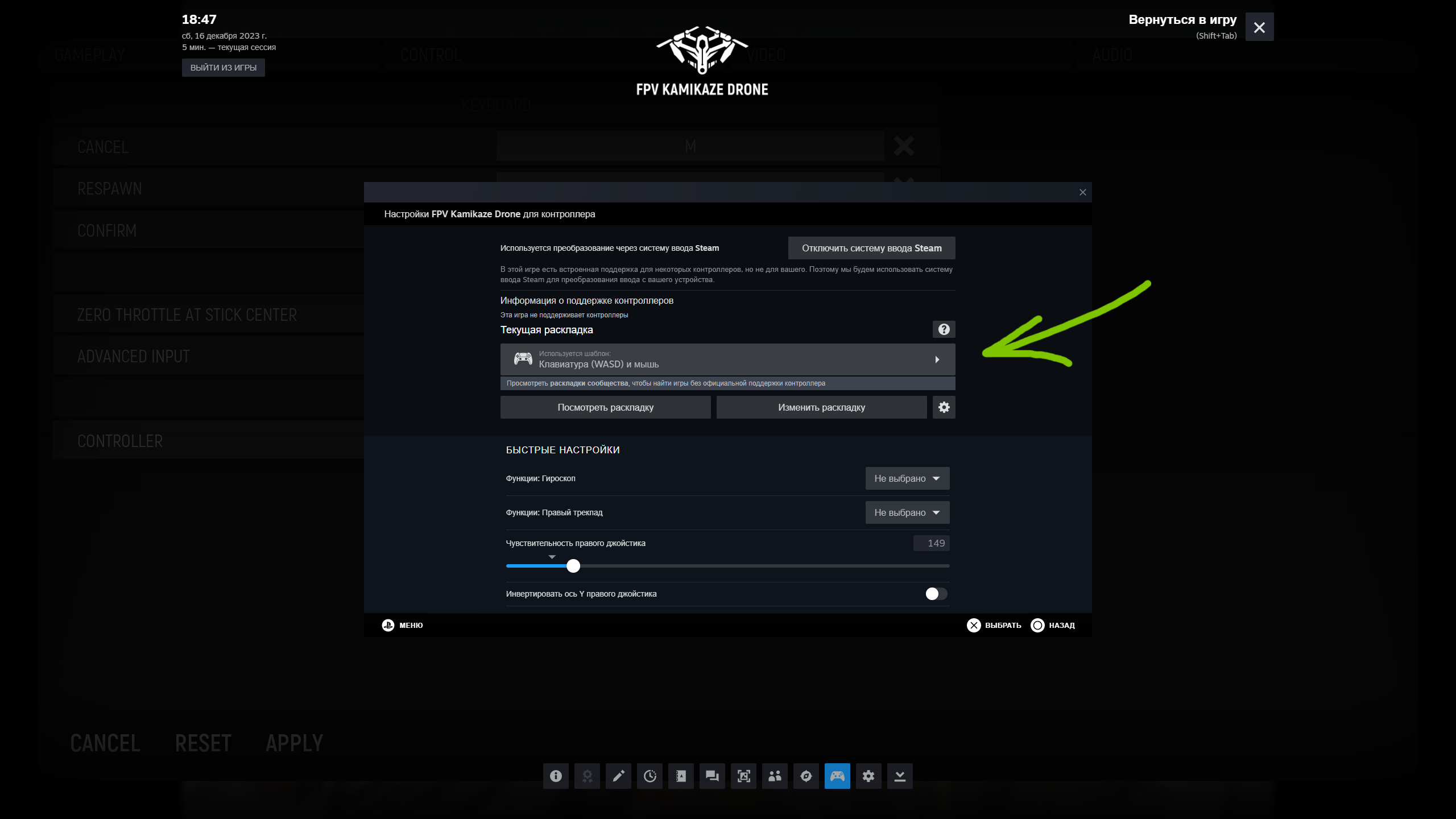This screenshot has height=819, width=1456.
Task: Click the right joystick sensitivity slider handle
Action: coord(573,566)
